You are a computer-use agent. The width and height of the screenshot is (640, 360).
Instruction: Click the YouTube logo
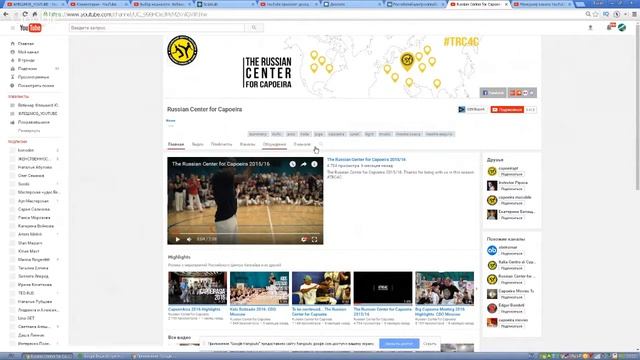(31, 28)
